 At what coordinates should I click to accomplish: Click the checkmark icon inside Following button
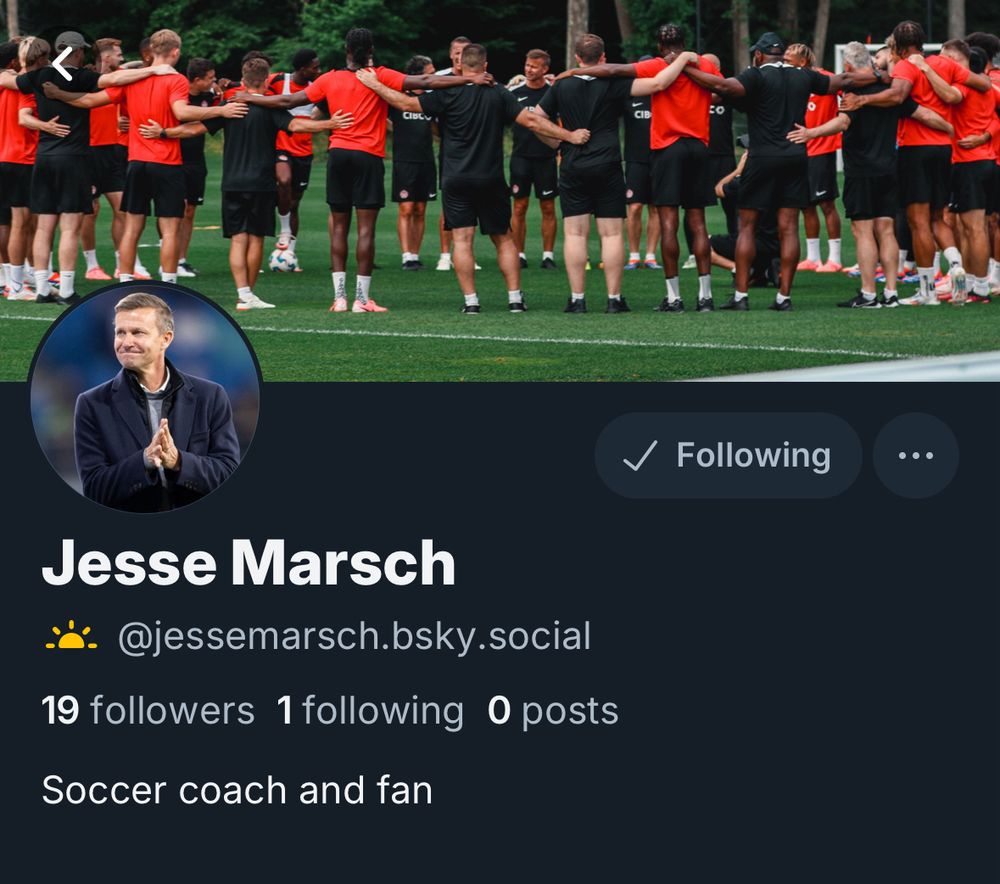pyautogui.click(x=640, y=455)
